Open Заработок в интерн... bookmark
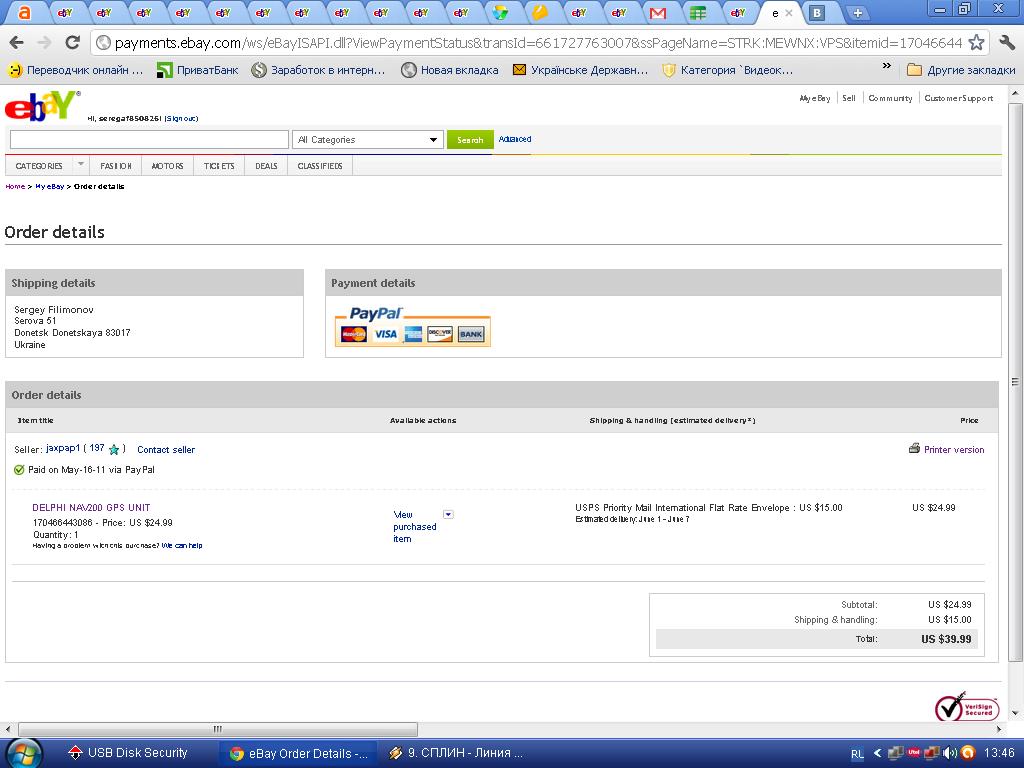Screen dimensions: 1024x768 319,70
